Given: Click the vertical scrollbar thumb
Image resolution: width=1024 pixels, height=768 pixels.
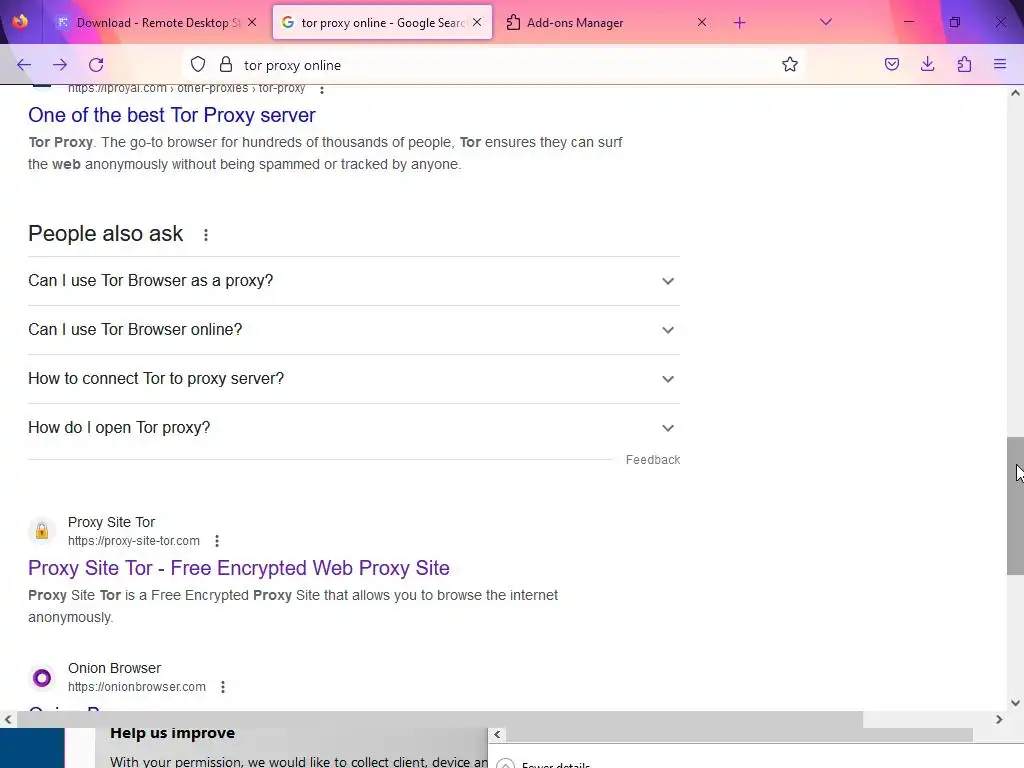Looking at the screenshot, I should pyautogui.click(x=1015, y=506).
